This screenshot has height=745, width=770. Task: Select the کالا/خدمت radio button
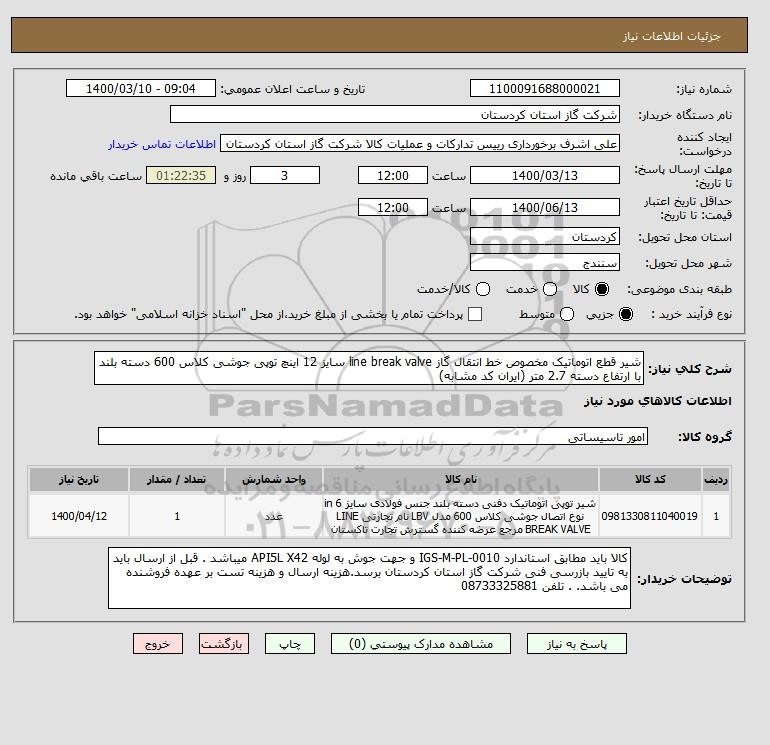tap(483, 289)
